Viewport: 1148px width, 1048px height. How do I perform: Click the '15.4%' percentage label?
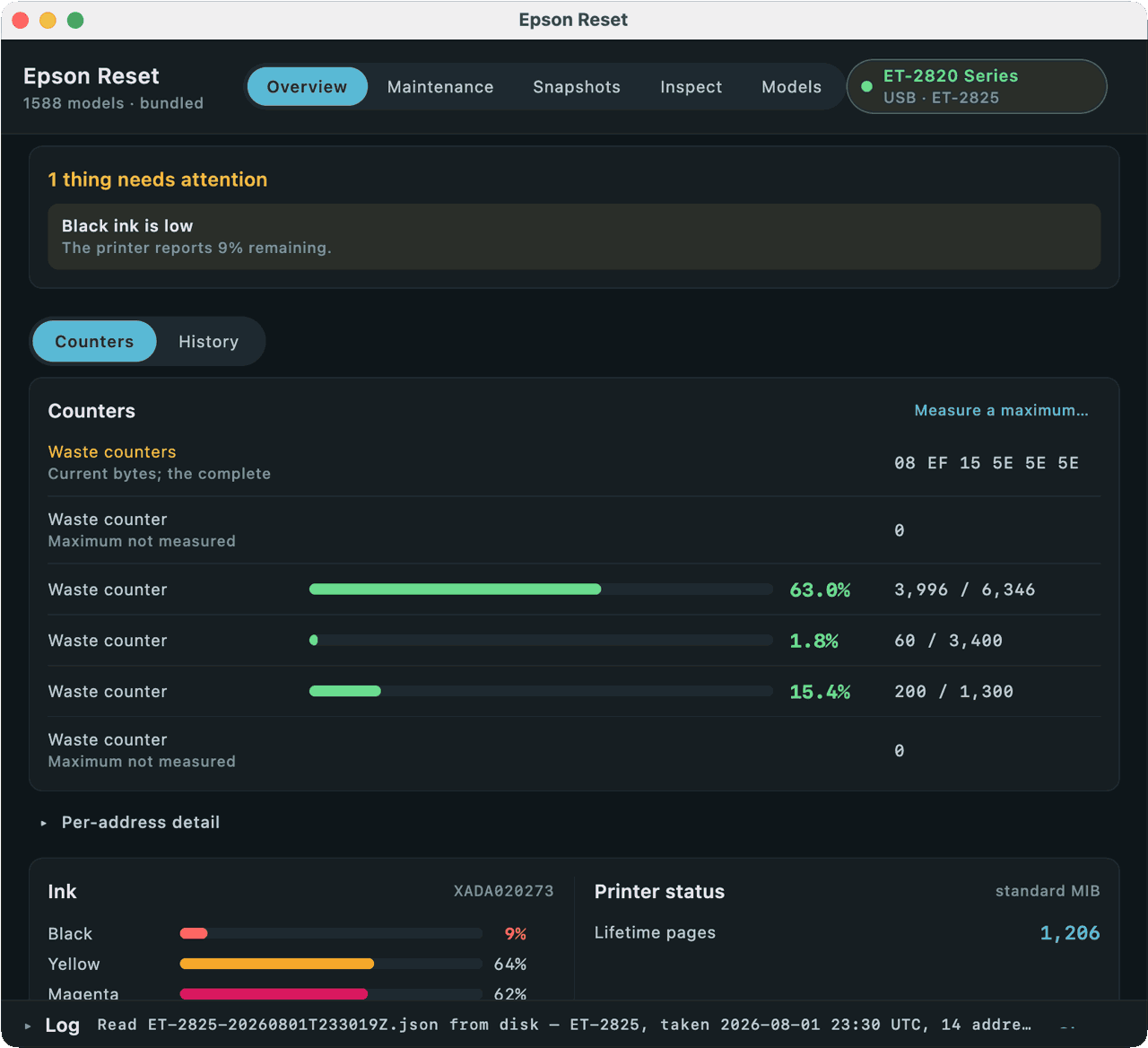(x=820, y=692)
